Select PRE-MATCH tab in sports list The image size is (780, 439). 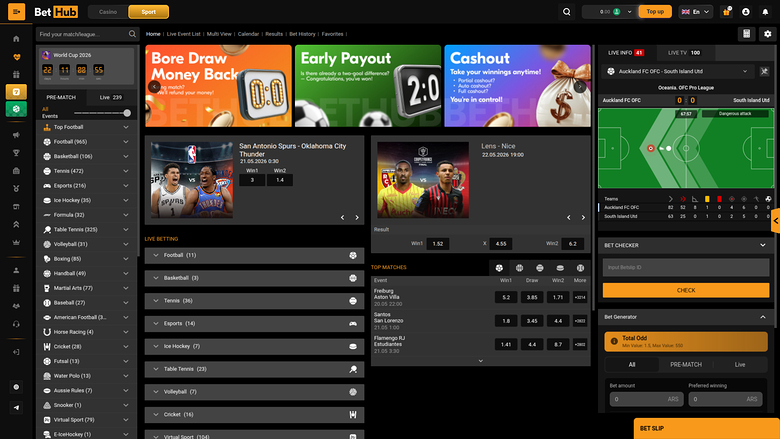point(61,97)
